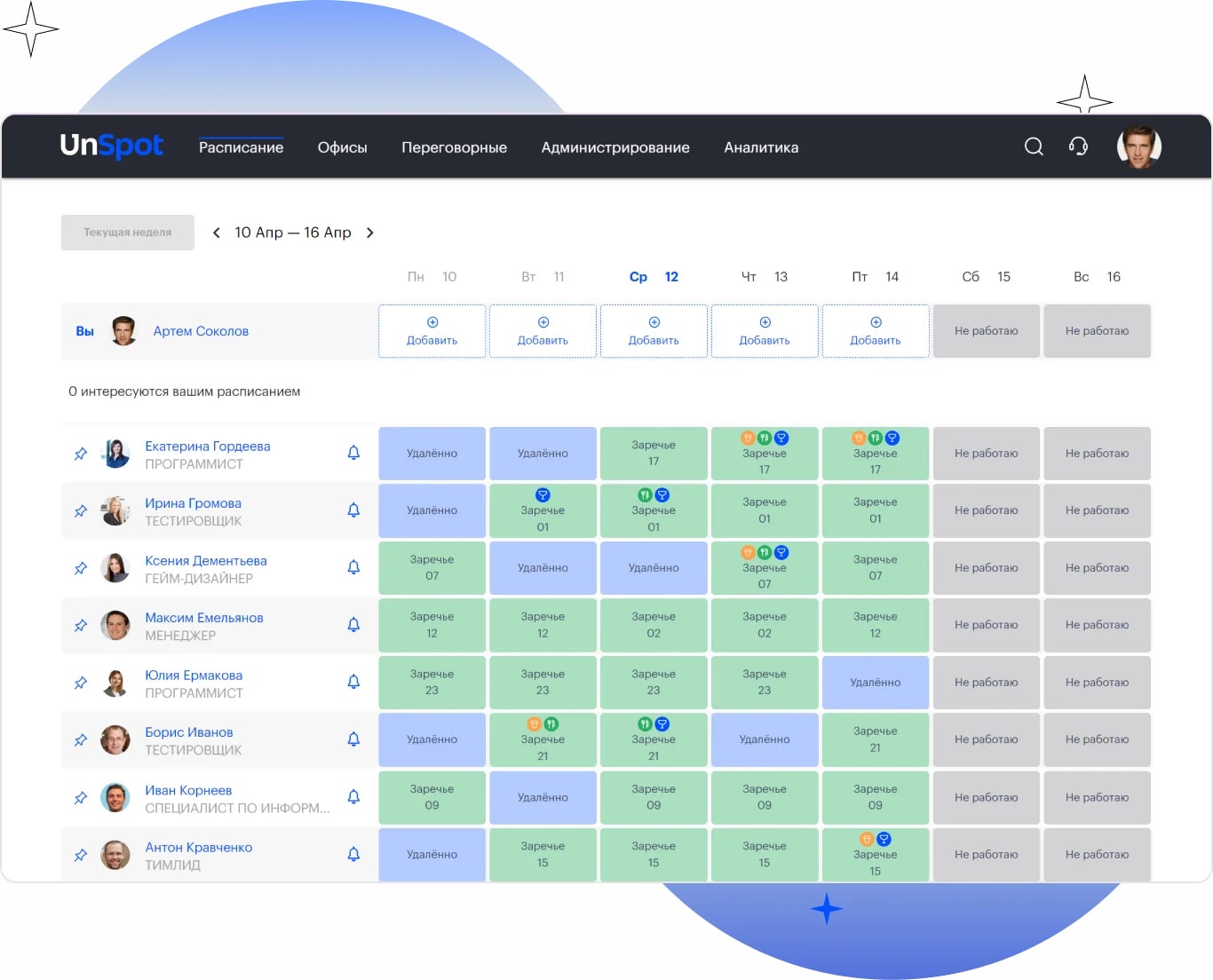Click orange icon in Екатерина Гордеева Thursday cell

tap(748, 438)
